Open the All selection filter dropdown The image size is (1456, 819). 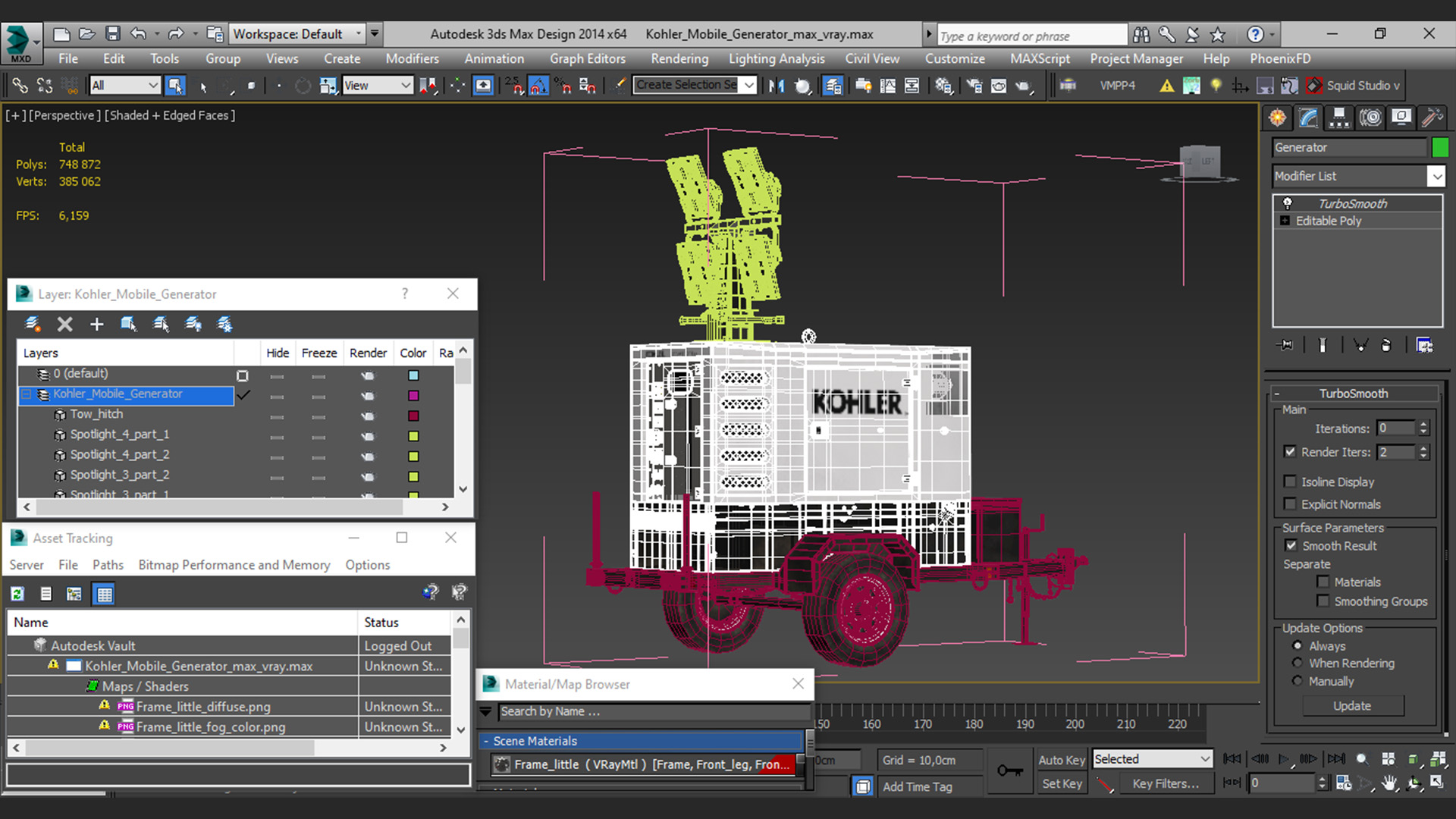125,86
